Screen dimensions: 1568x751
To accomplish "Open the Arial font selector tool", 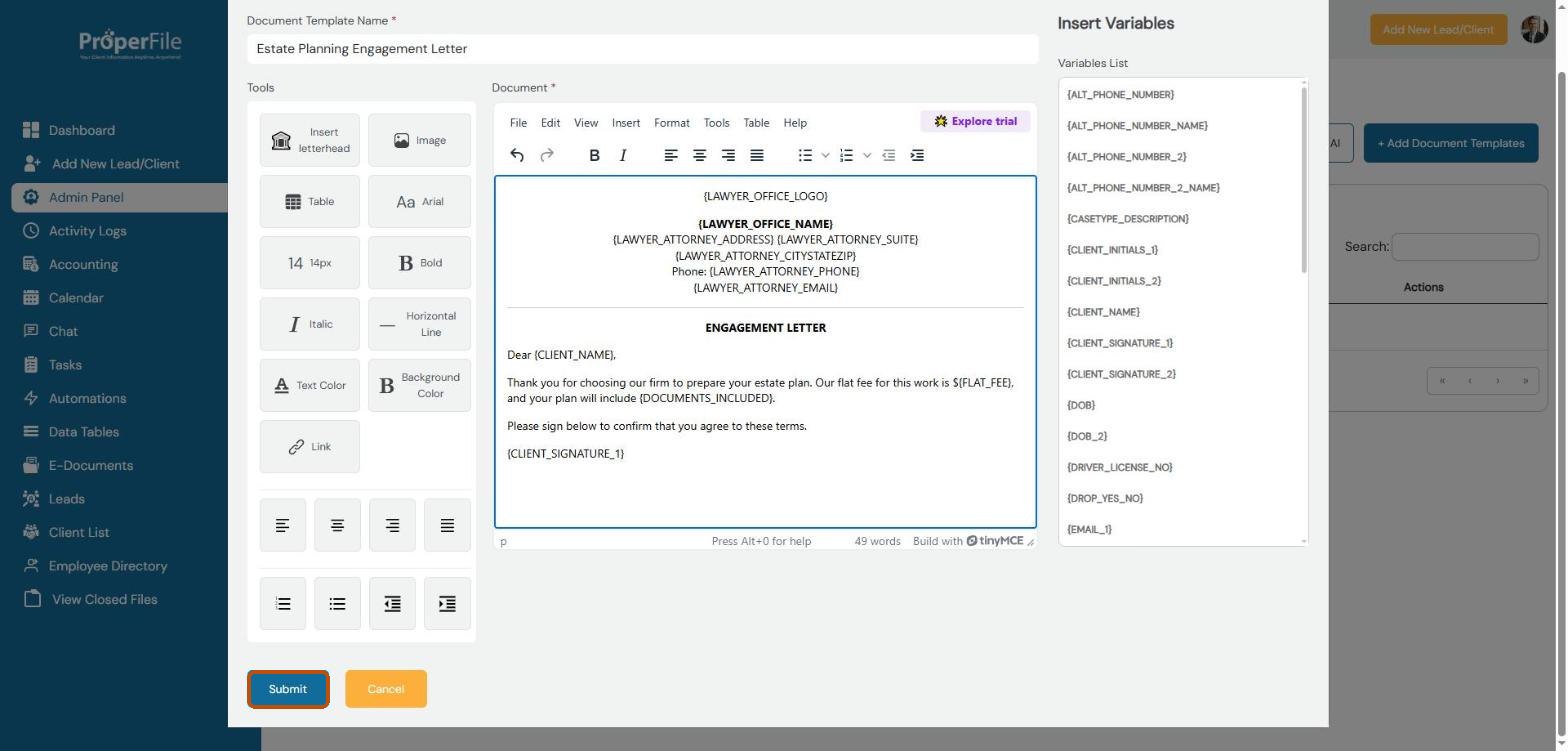I will [419, 201].
